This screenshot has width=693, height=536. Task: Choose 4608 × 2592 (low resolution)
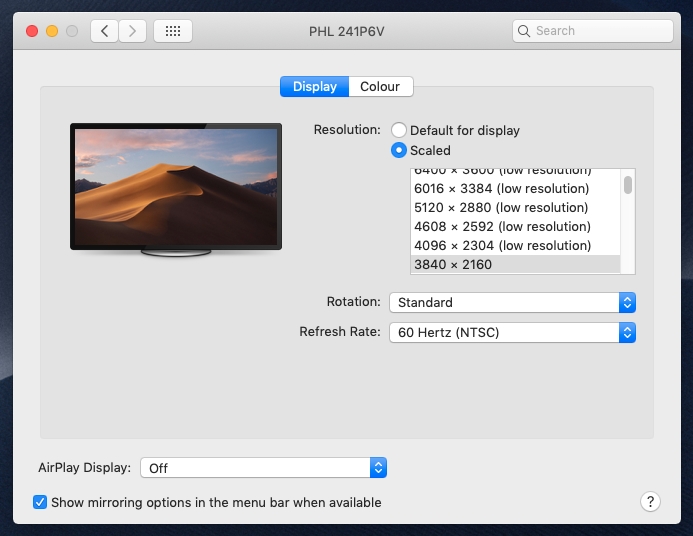tap(515, 227)
